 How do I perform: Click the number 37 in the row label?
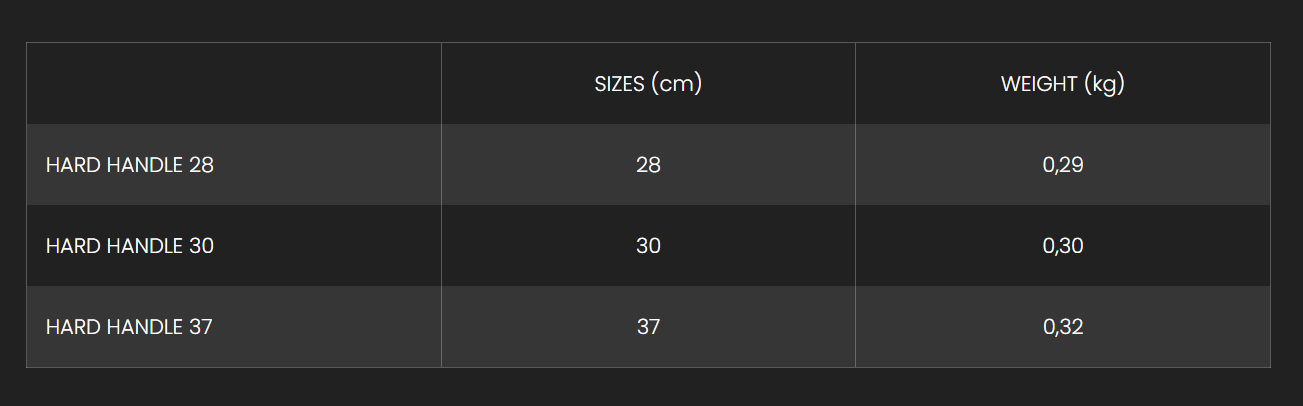[x=200, y=327]
